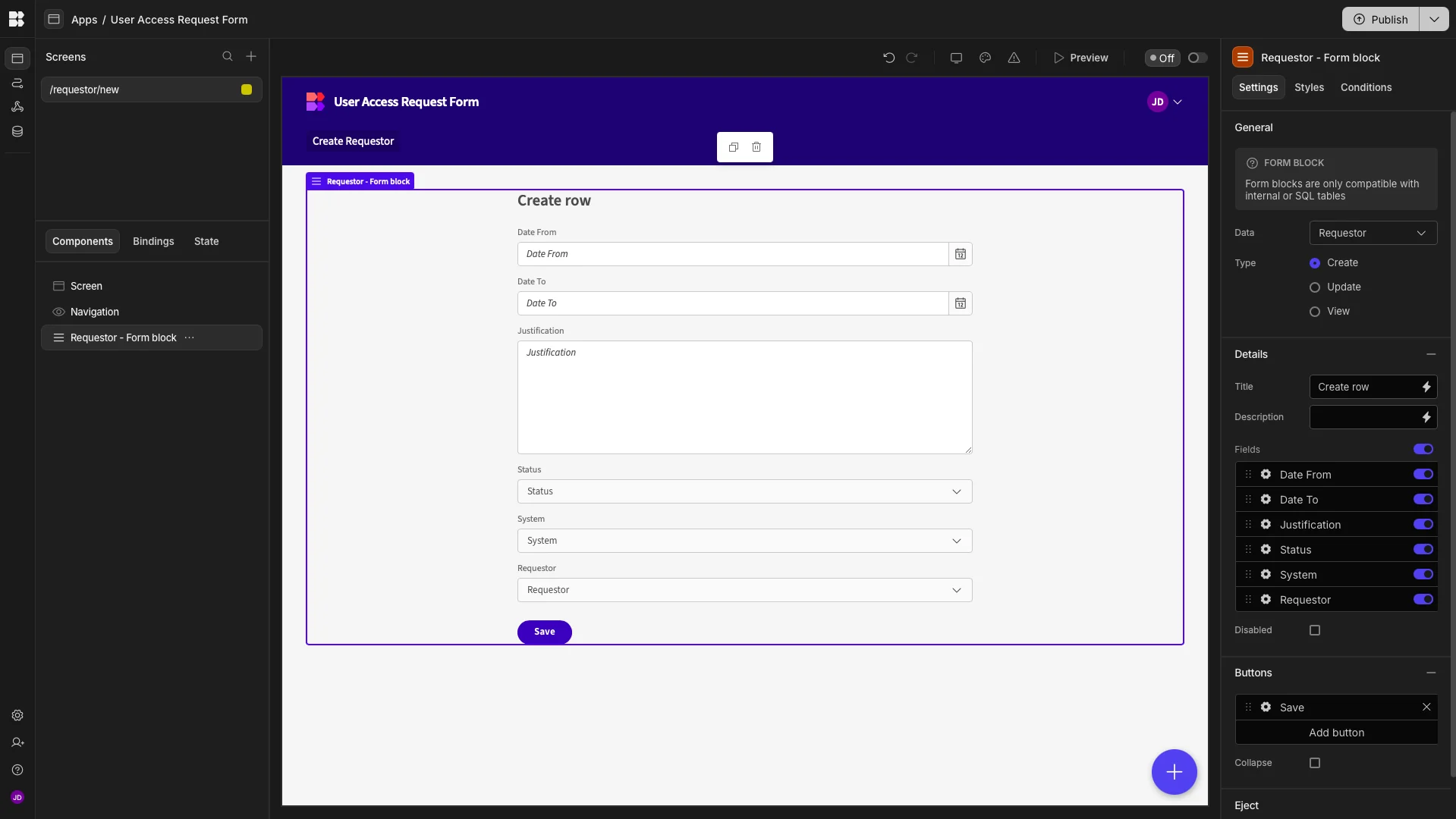1456x819 pixels.
Task: Disable the Justification field toggle
Action: tap(1423, 524)
